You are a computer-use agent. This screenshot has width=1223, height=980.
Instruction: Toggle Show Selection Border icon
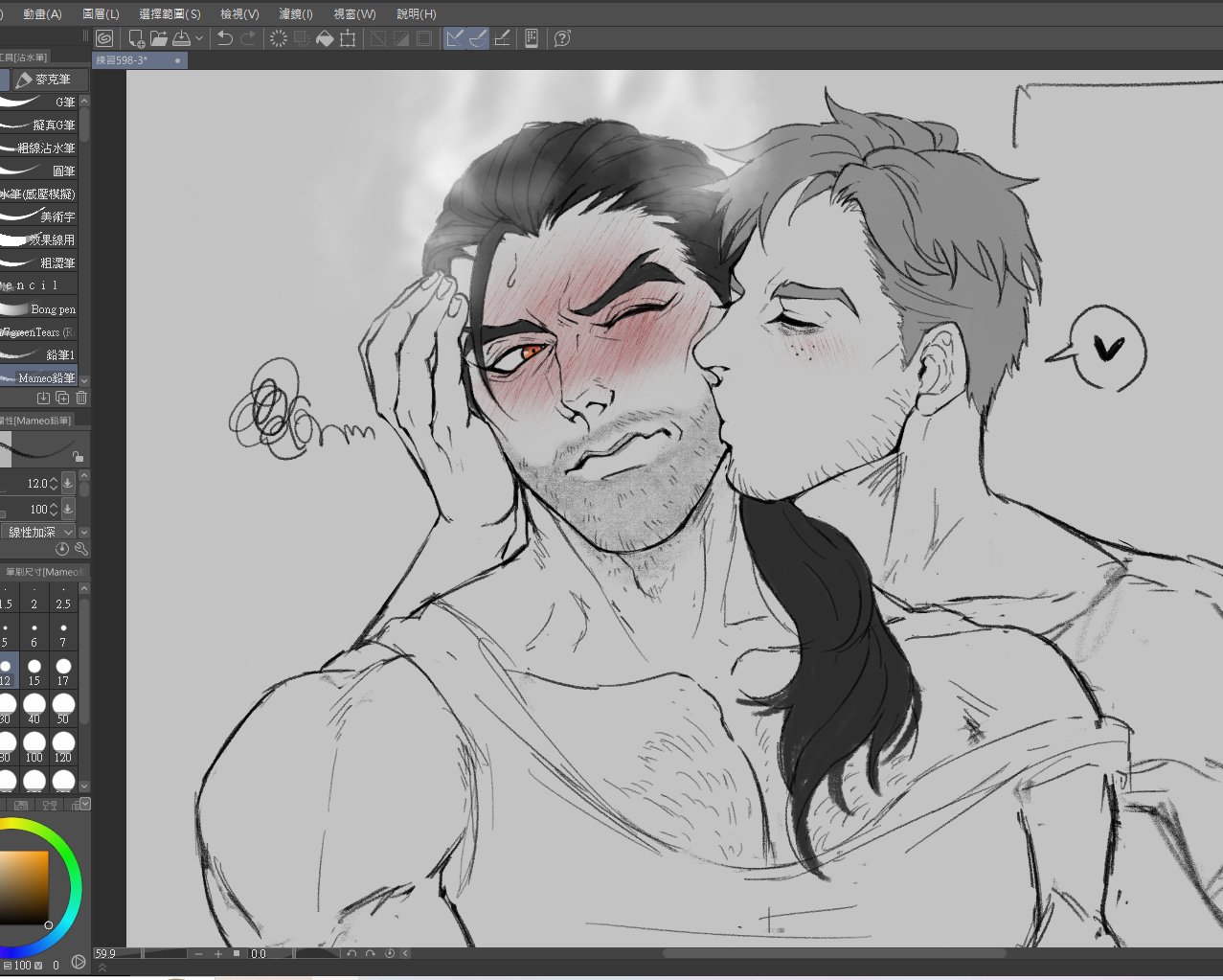(x=424, y=38)
